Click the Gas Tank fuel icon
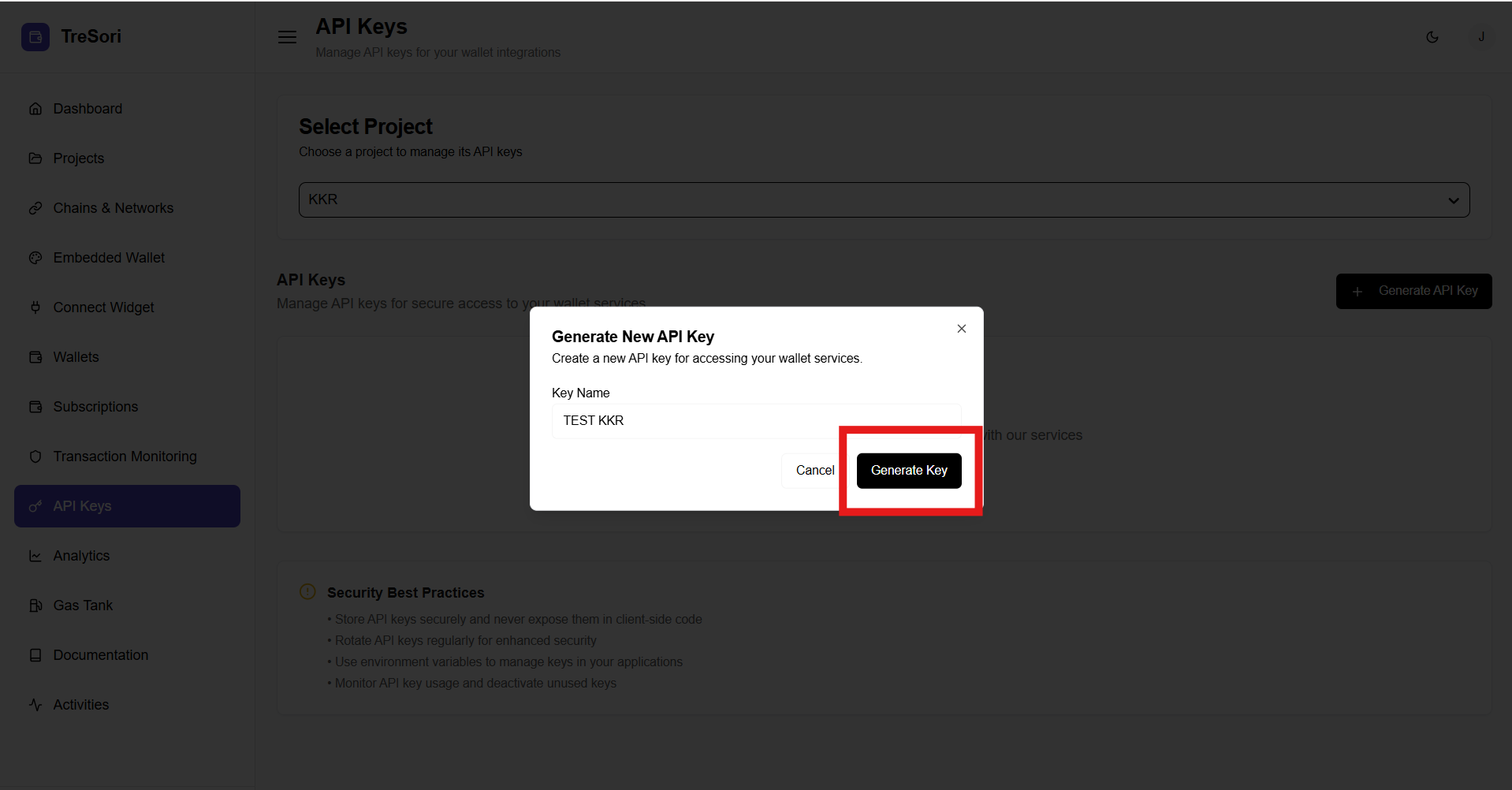The height and width of the screenshot is (790, 1512). (35, 606)
